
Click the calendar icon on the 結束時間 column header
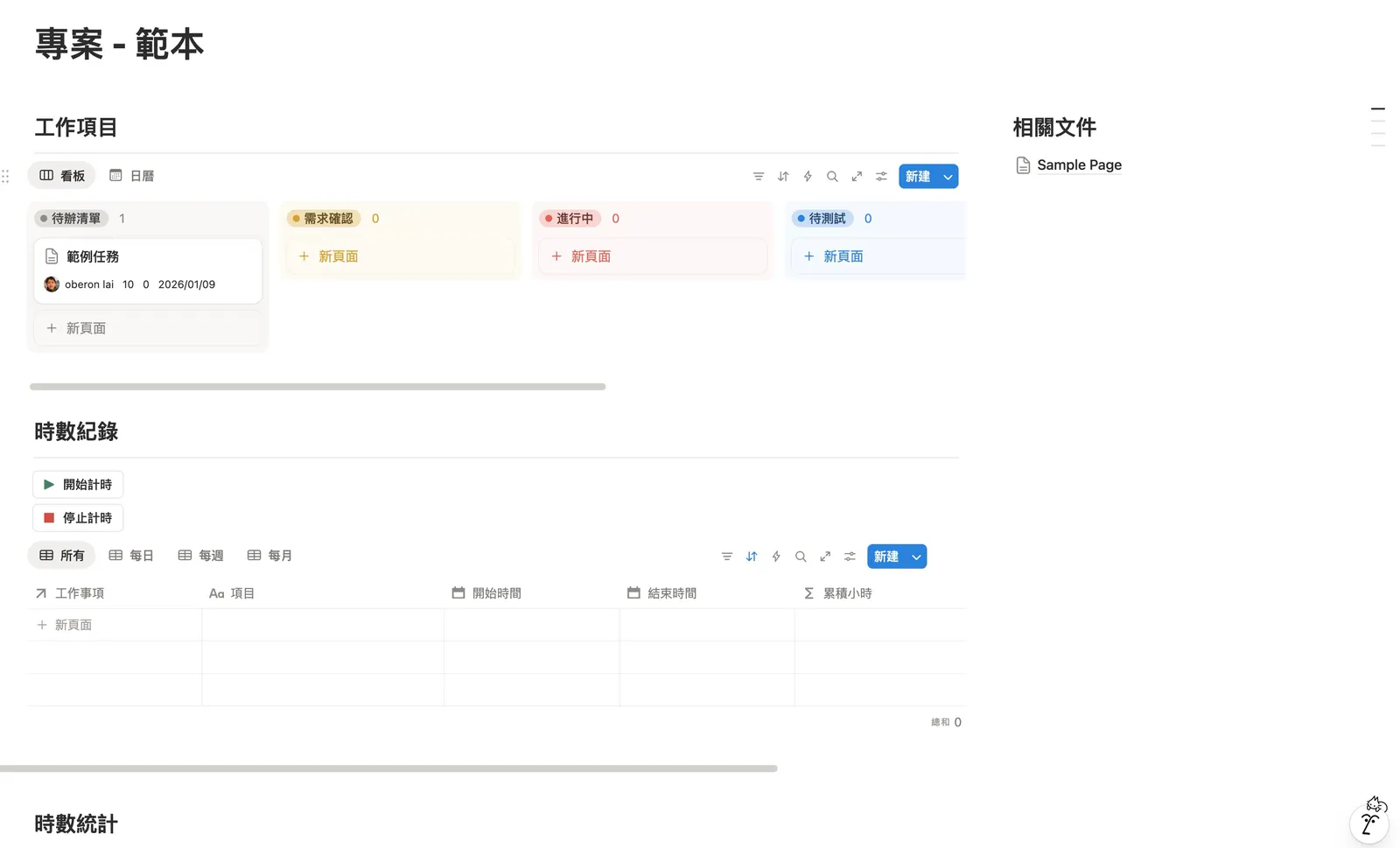click(x=633, y=592)
